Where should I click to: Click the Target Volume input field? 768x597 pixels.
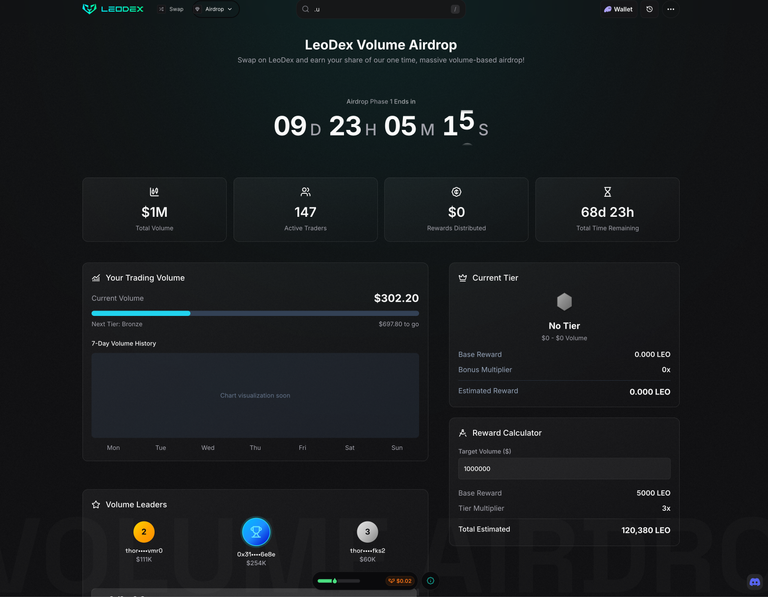point(564,469)
